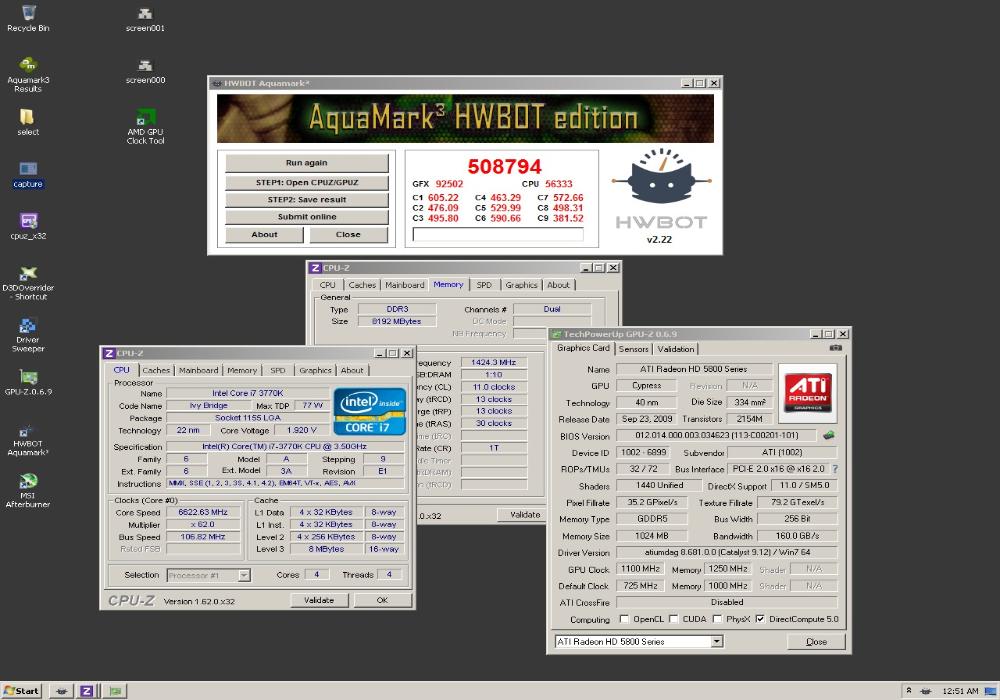Click the GPU-Z screenshot camera icon
Screen dimensions: 1000x700
pyautogui.click(x=835, y=348)
